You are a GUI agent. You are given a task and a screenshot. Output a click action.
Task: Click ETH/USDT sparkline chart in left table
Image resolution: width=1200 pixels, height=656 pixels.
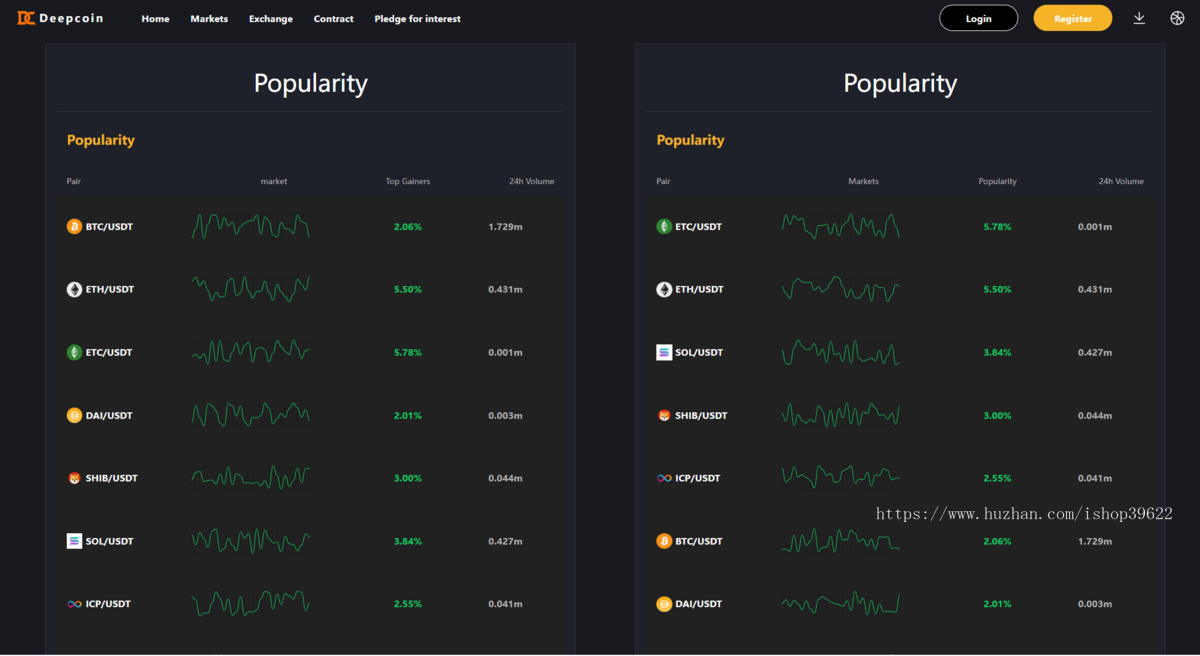tap(251, 290)
